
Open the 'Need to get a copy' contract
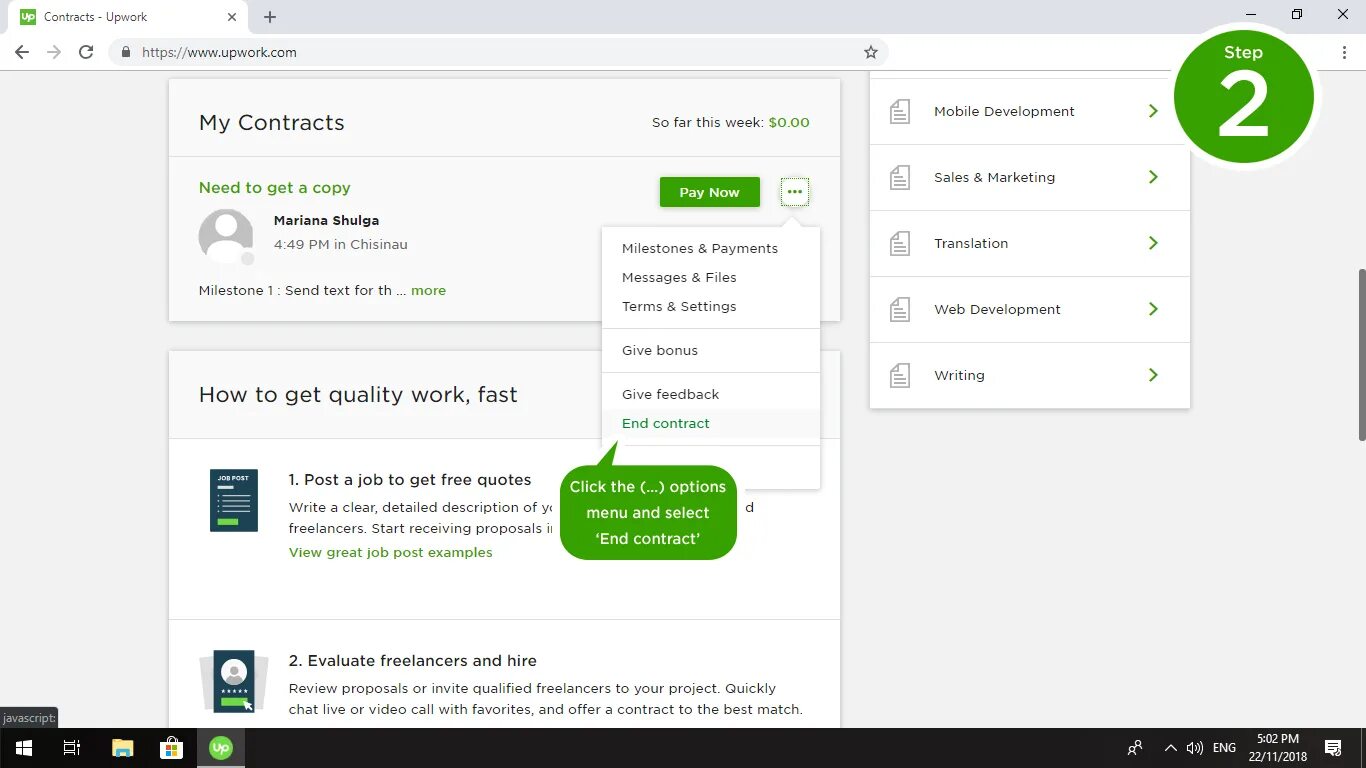[x=275, y=187]
